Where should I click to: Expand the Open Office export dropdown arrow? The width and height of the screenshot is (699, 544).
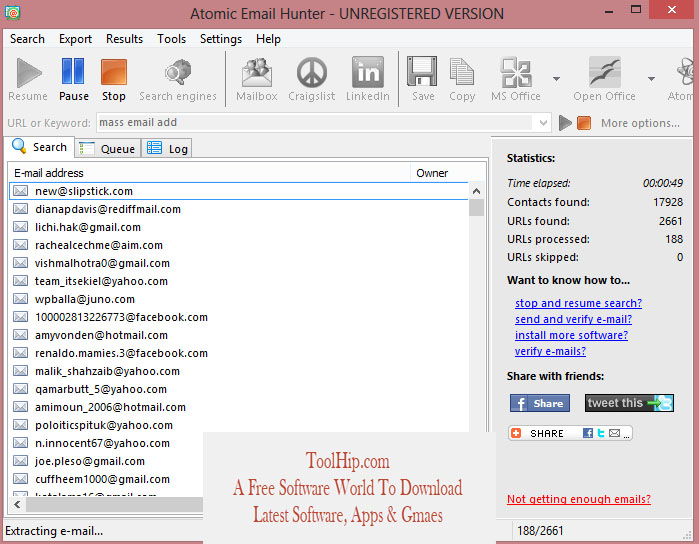[651, 79]
